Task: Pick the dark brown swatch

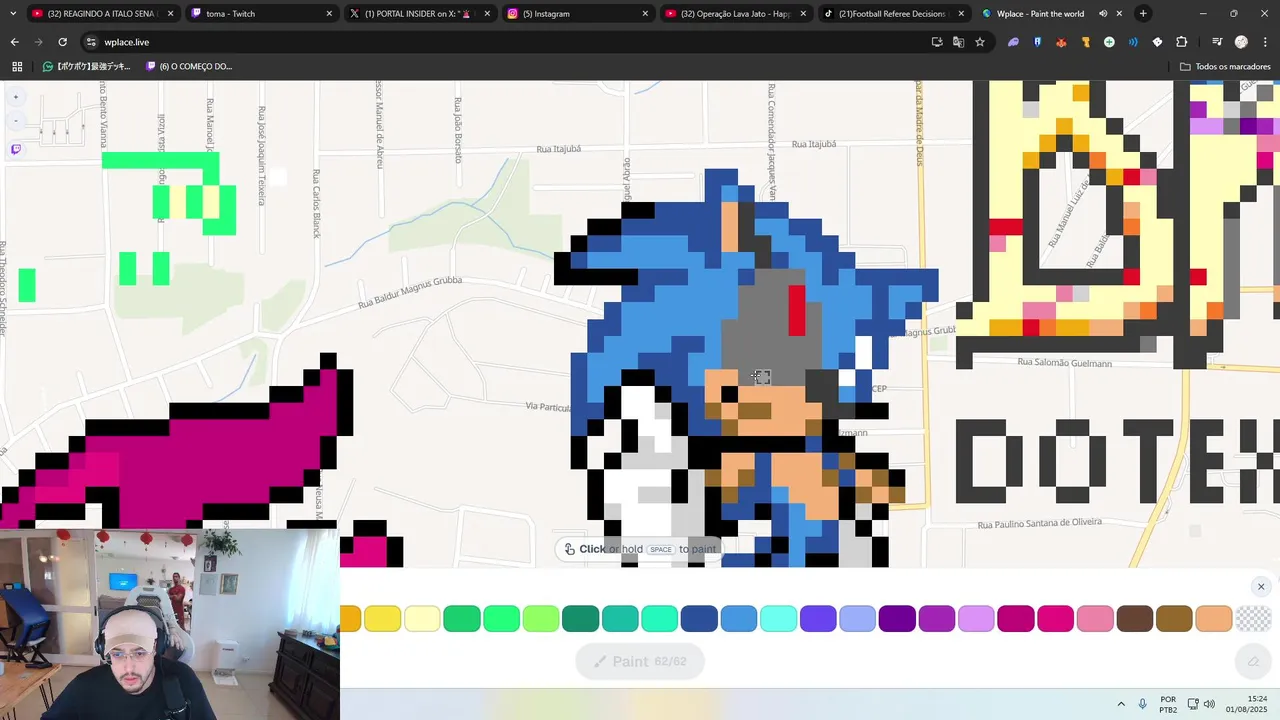Action: [1135, 618]
